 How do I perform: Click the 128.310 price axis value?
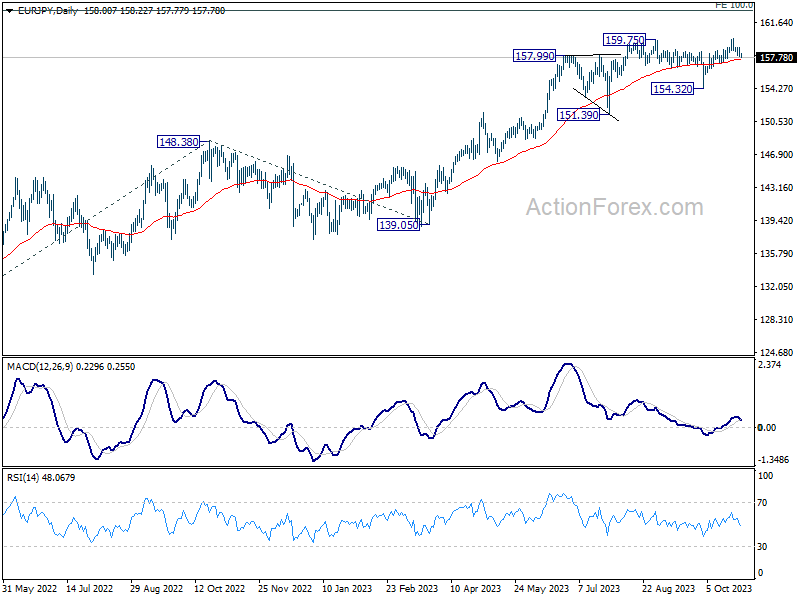[777, 320]
